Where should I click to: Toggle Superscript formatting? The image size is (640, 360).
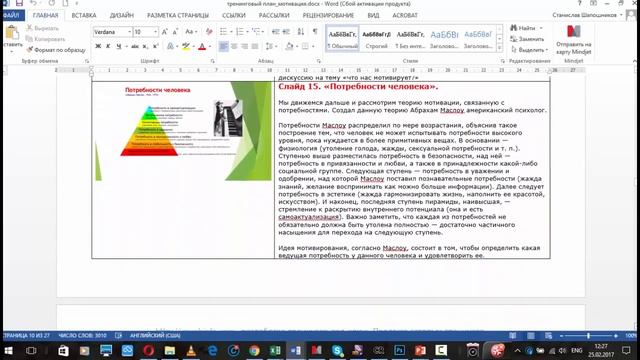[x=156, y=47]
